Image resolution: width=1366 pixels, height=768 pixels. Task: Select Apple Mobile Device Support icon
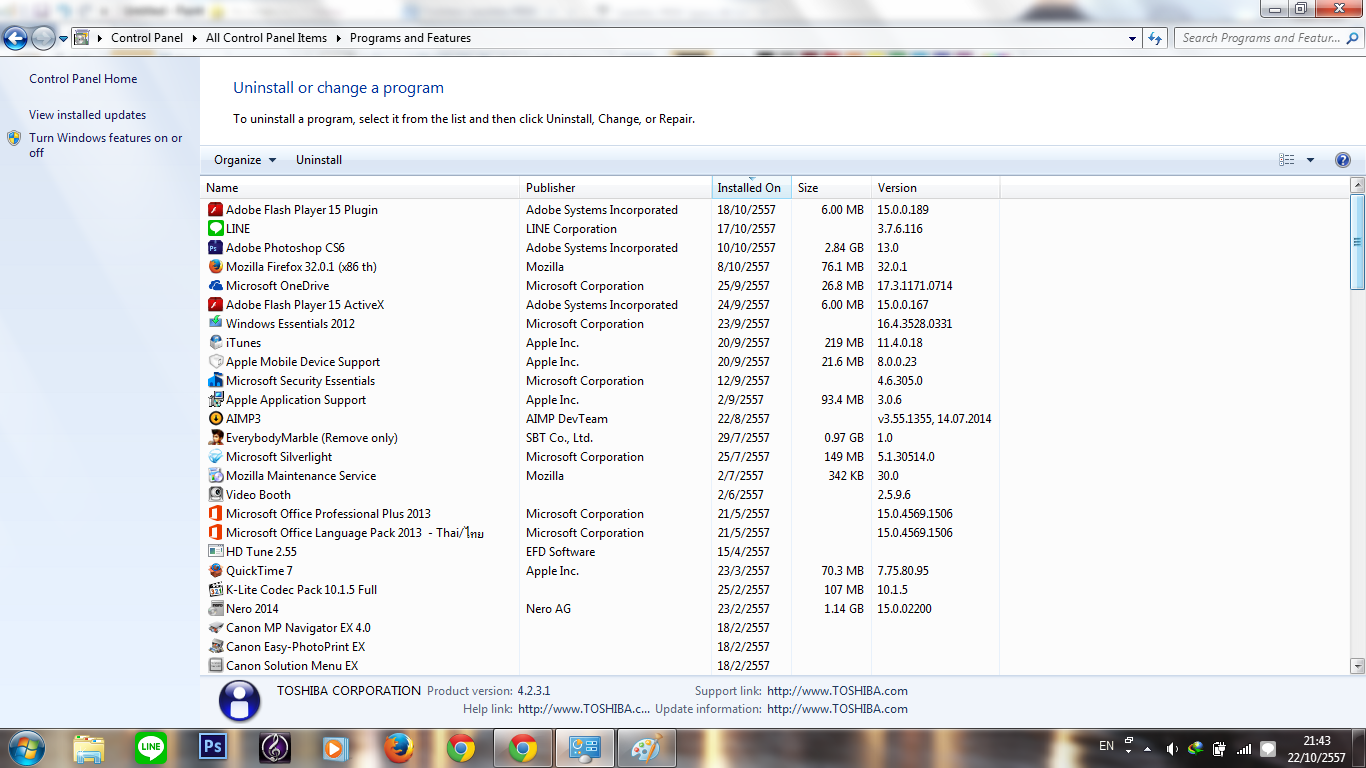(215, 362)
